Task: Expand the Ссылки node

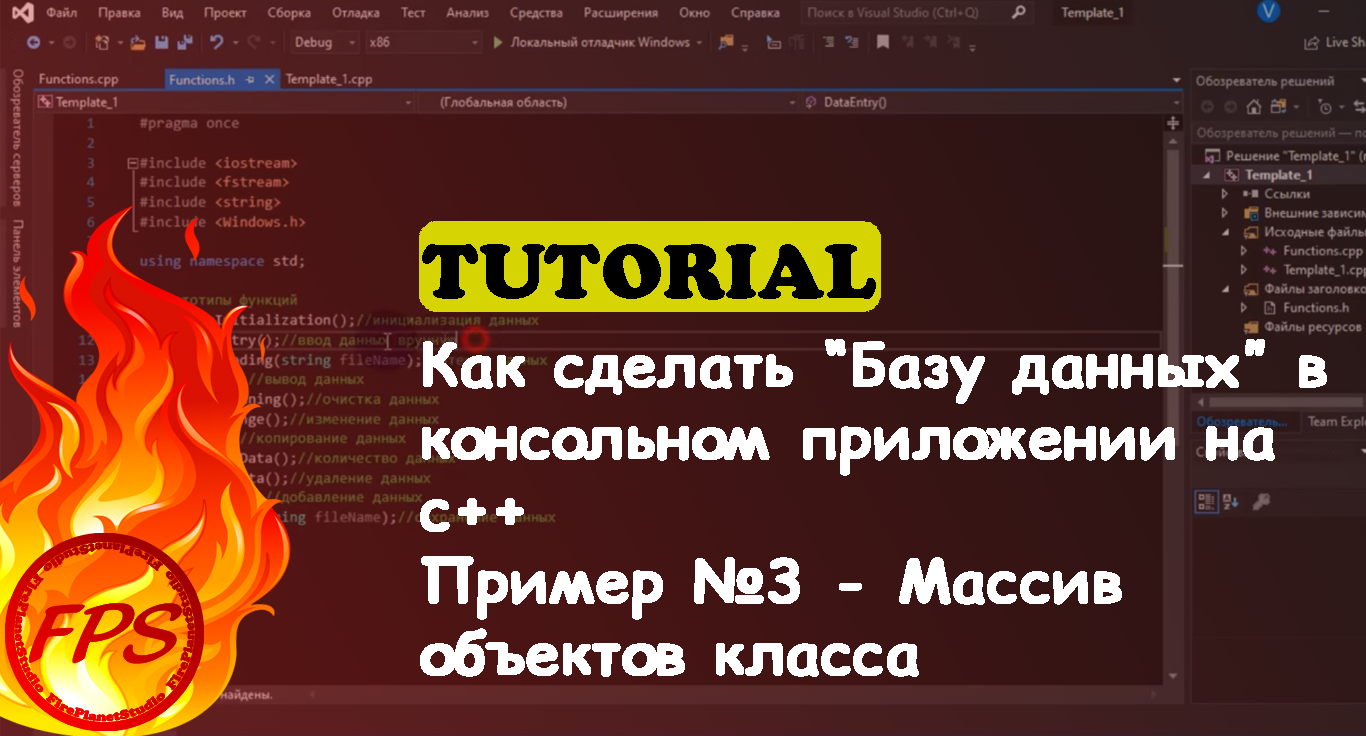Action: click(x=1225, y=194)
